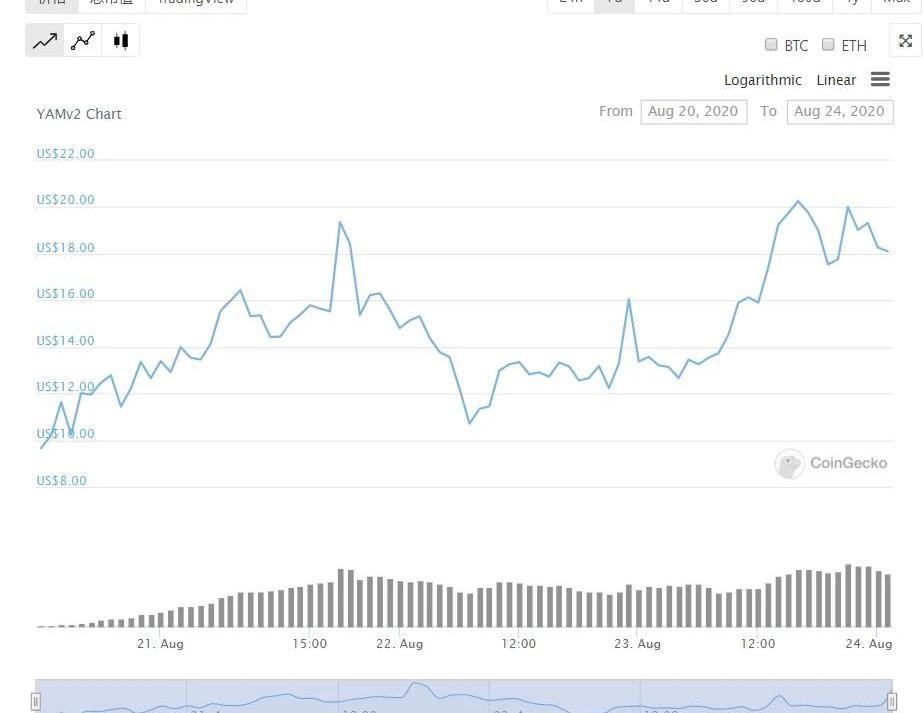Grab the left range navigator handle
The width and height of the screenshot is (923, 713).
click(x=36, y=701)
